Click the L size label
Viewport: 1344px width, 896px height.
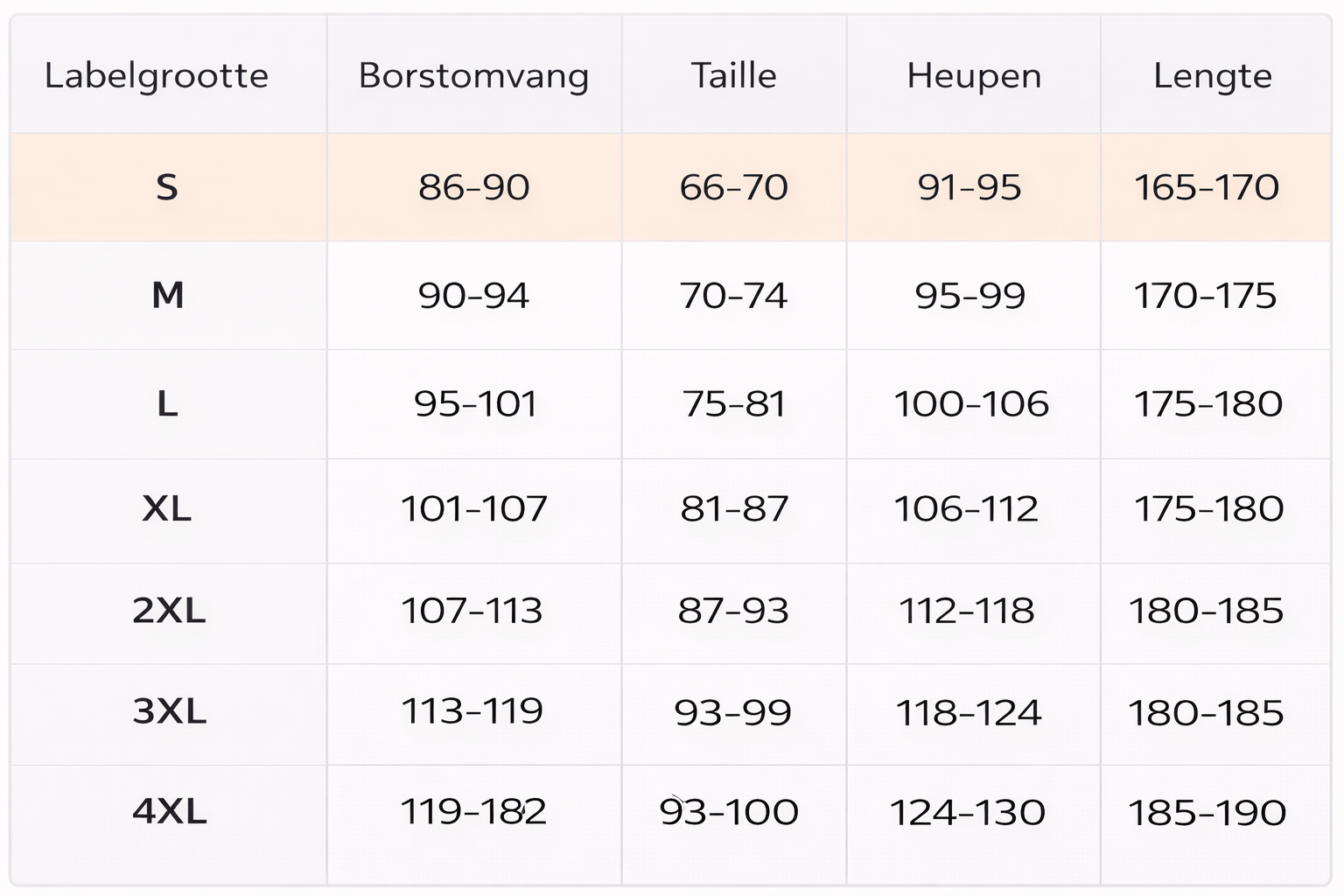[x=167, y=404]
